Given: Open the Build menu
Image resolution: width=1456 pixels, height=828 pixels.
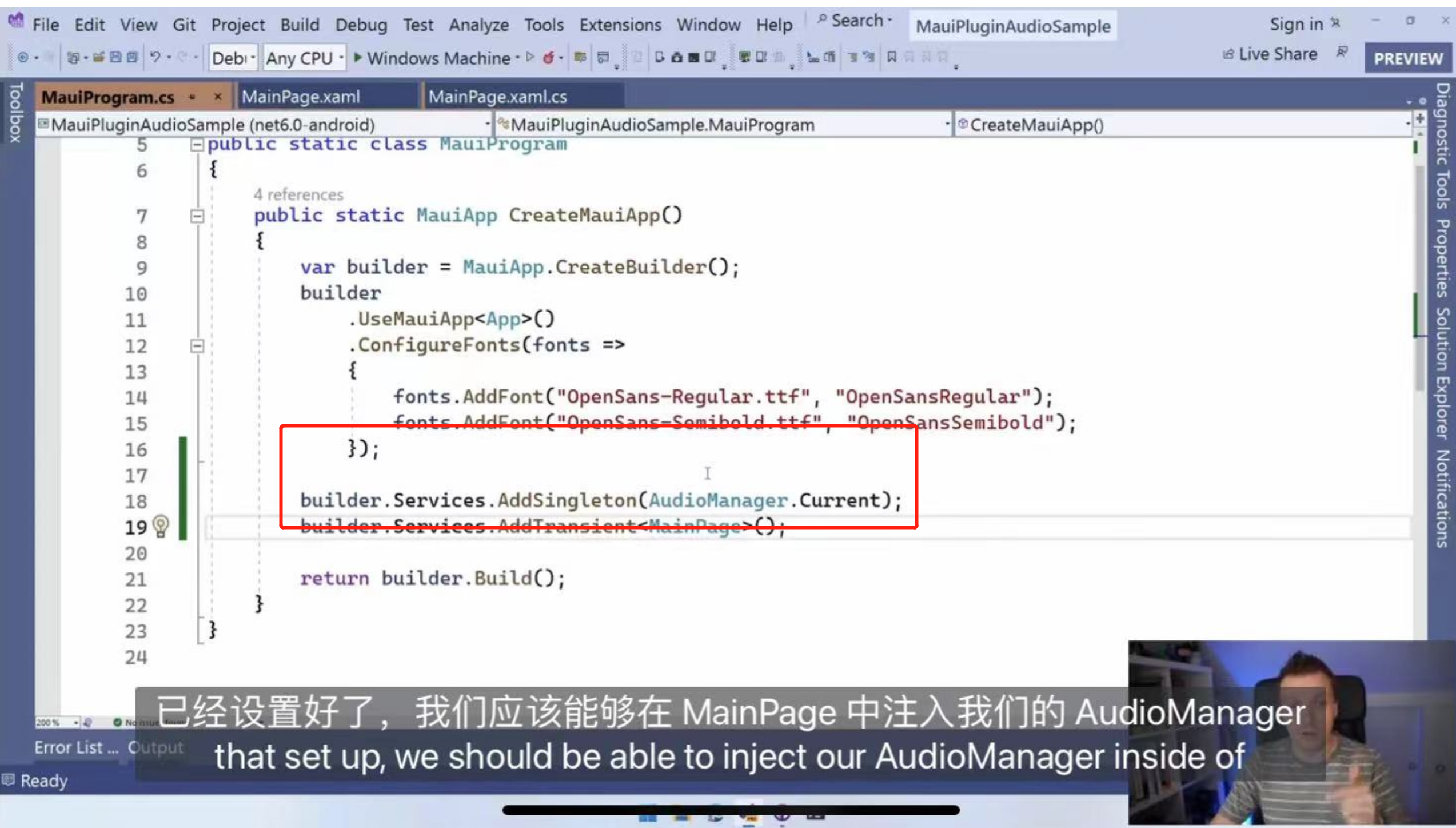Looking at the screenshot, I should click(x=300, y=25).
